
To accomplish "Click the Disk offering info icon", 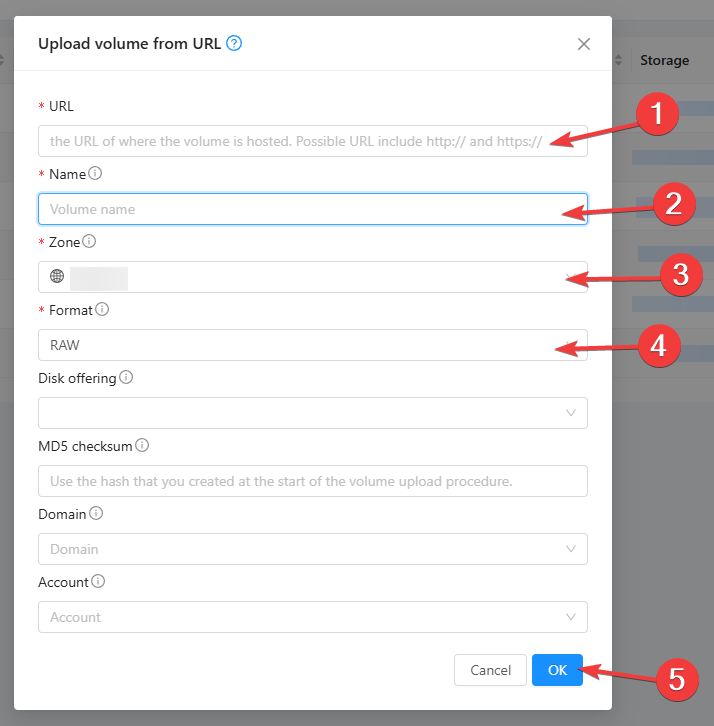I will (x=126, y=377).
